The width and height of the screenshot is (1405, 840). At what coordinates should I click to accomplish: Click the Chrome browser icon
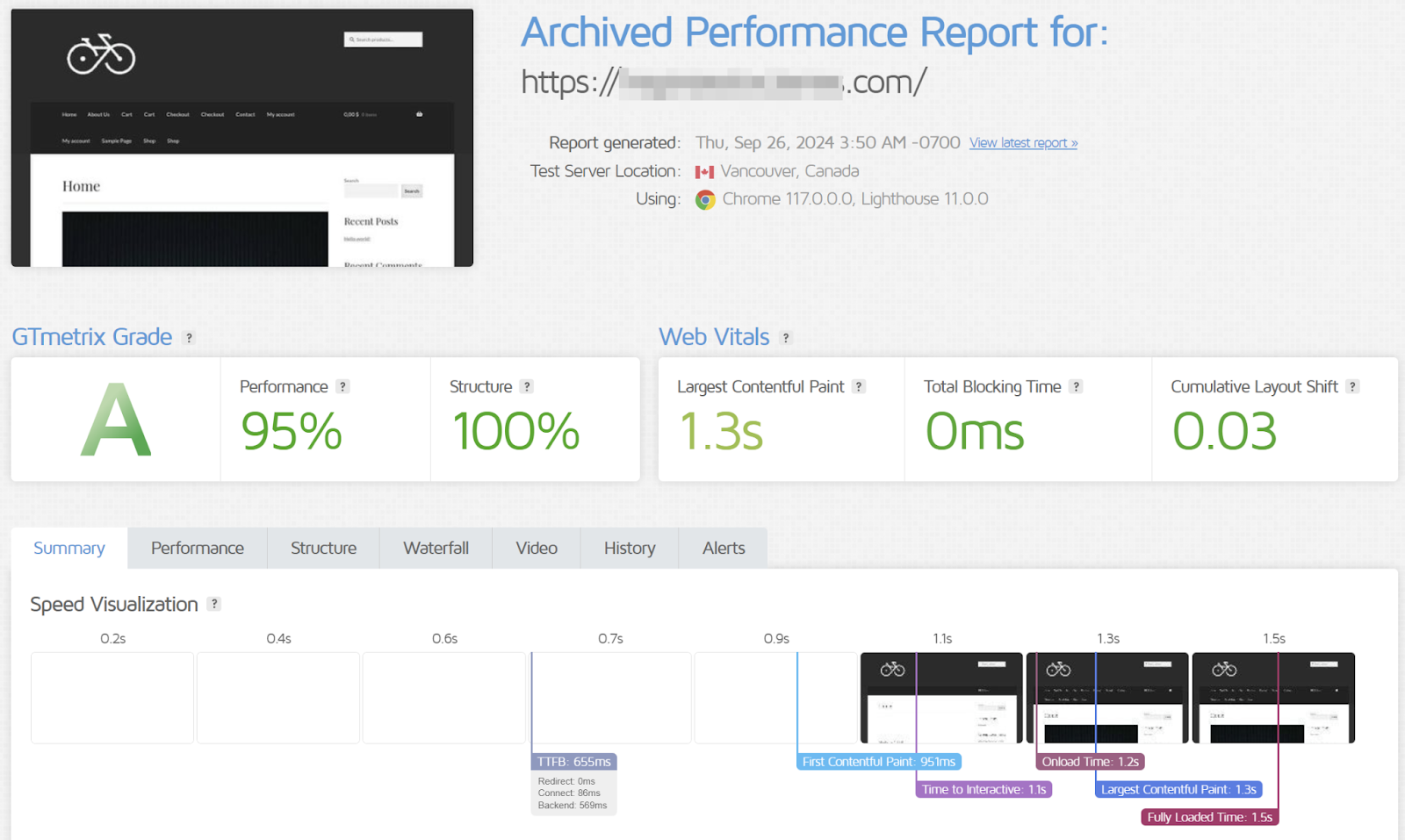coord(705,200)
